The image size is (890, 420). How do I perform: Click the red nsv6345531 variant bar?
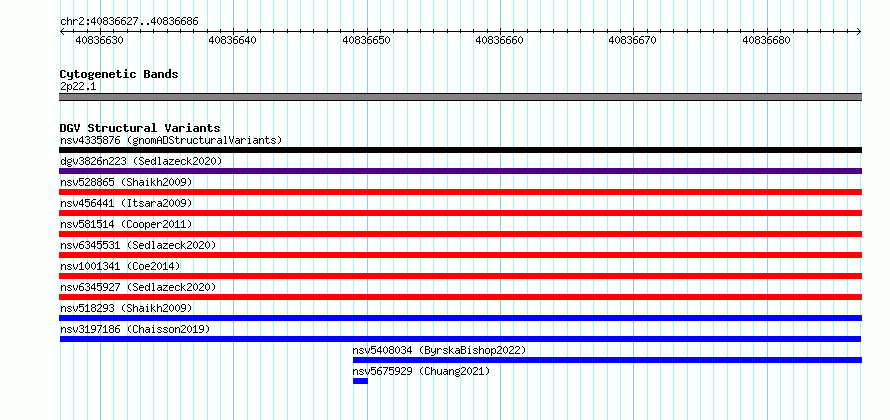(x=460, y=255)
